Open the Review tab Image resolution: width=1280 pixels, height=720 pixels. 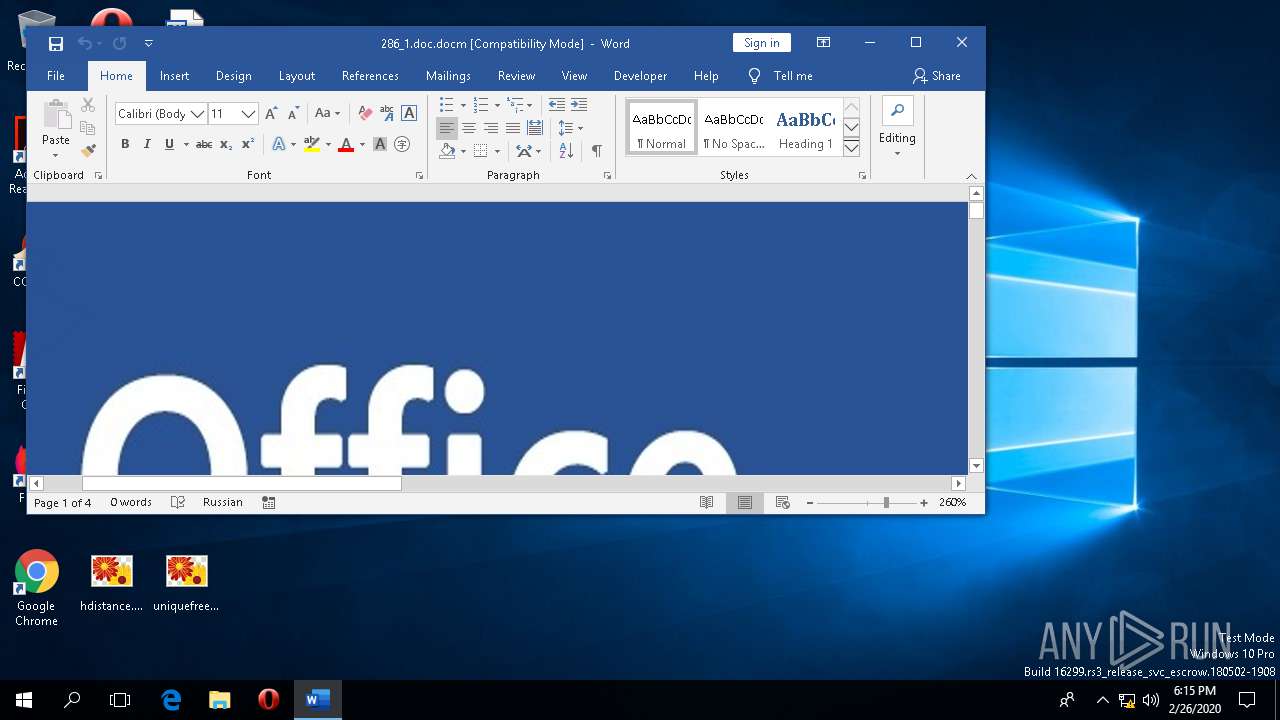click(516, 76)
